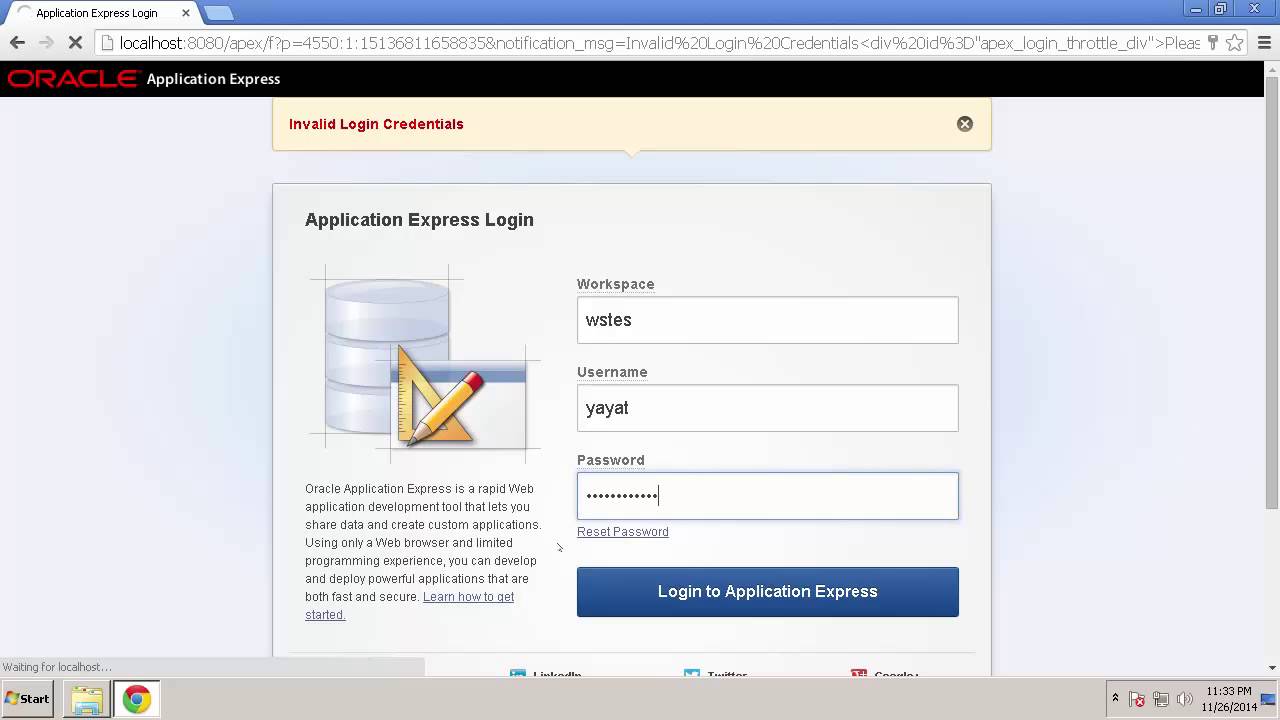Click the Workspace label

coord(615,284)
